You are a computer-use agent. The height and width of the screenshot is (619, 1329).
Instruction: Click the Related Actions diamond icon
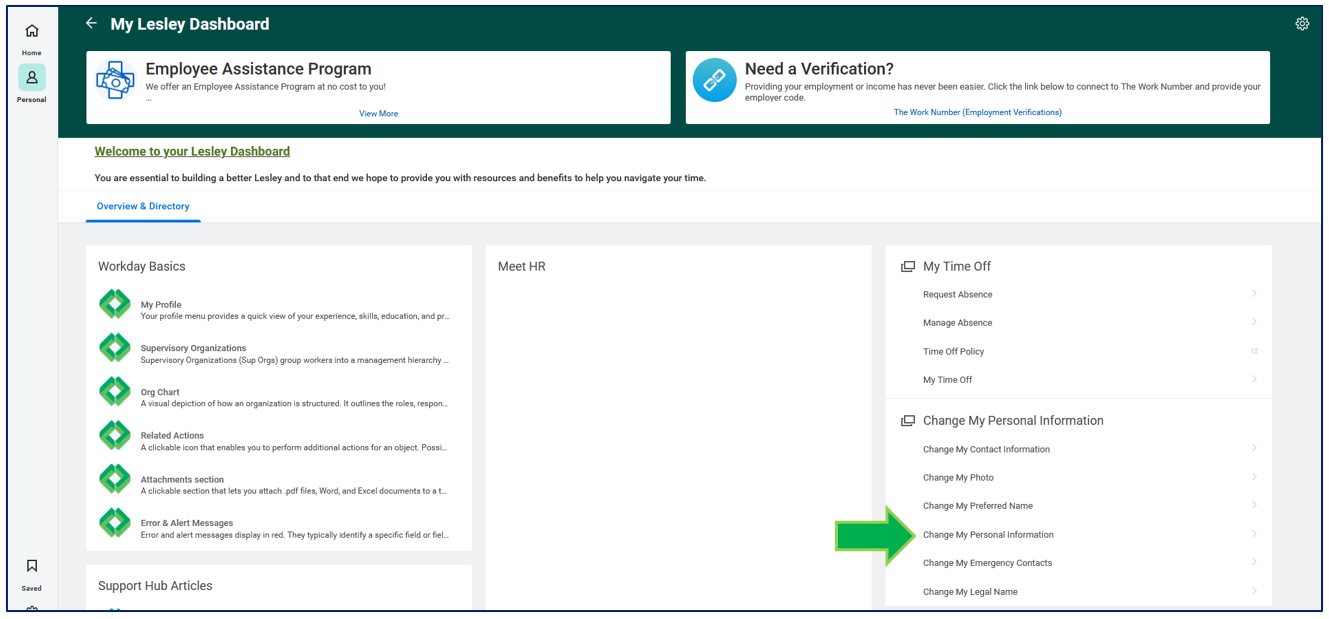115,435
